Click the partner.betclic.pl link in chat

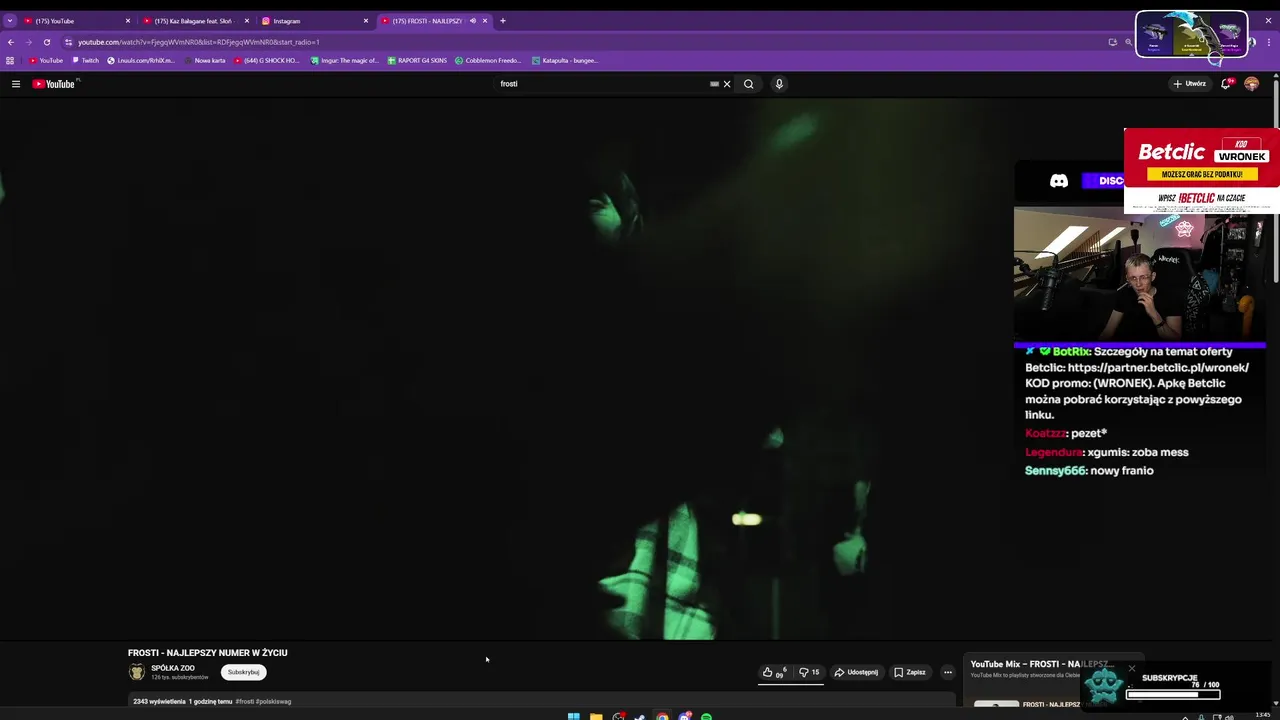click(1158, 367)
